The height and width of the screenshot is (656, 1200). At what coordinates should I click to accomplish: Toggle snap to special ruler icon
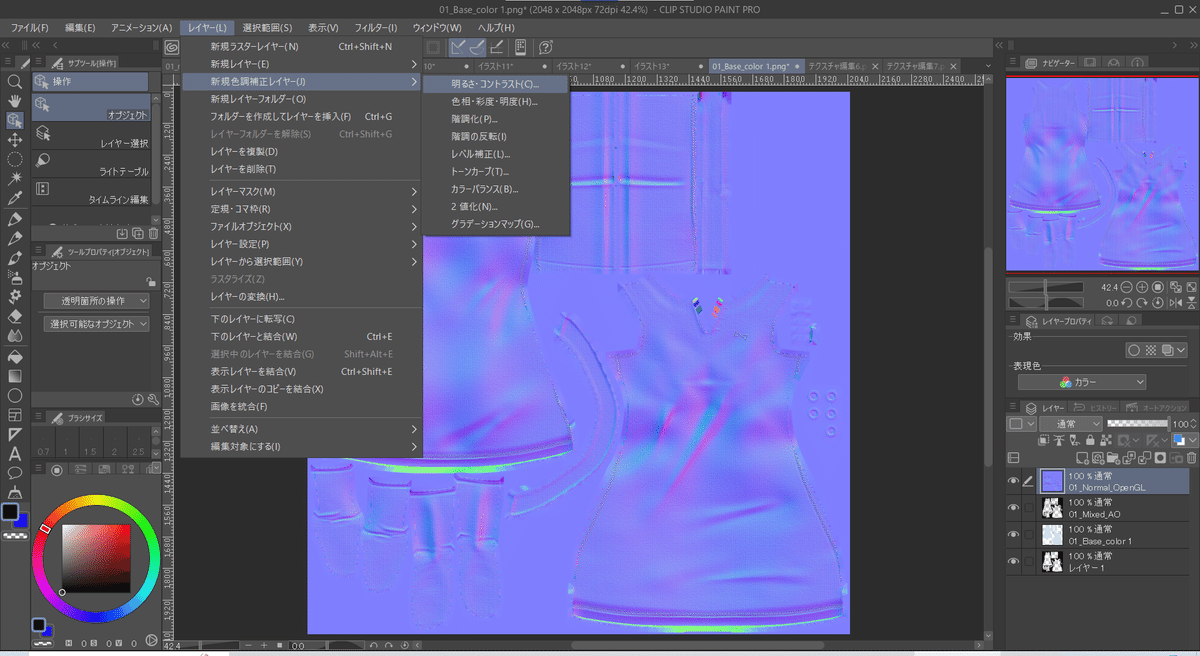point(478,47)
